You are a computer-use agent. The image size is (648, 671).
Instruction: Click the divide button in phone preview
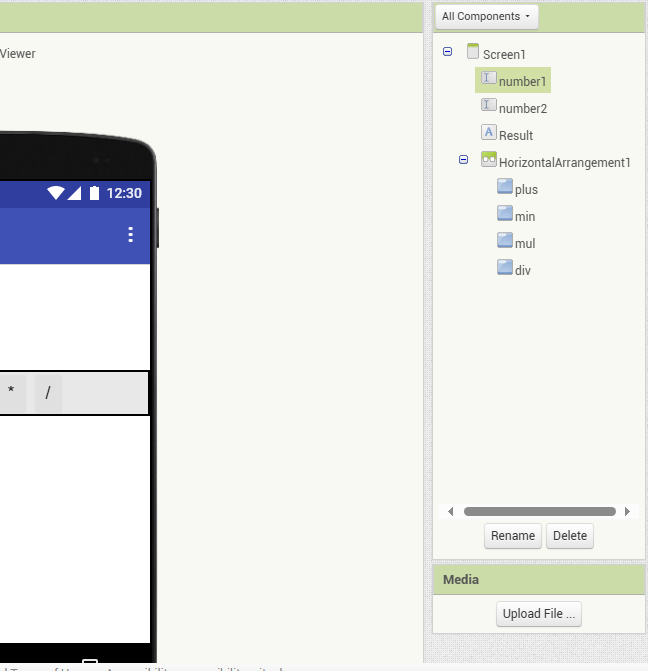(48, 393)
